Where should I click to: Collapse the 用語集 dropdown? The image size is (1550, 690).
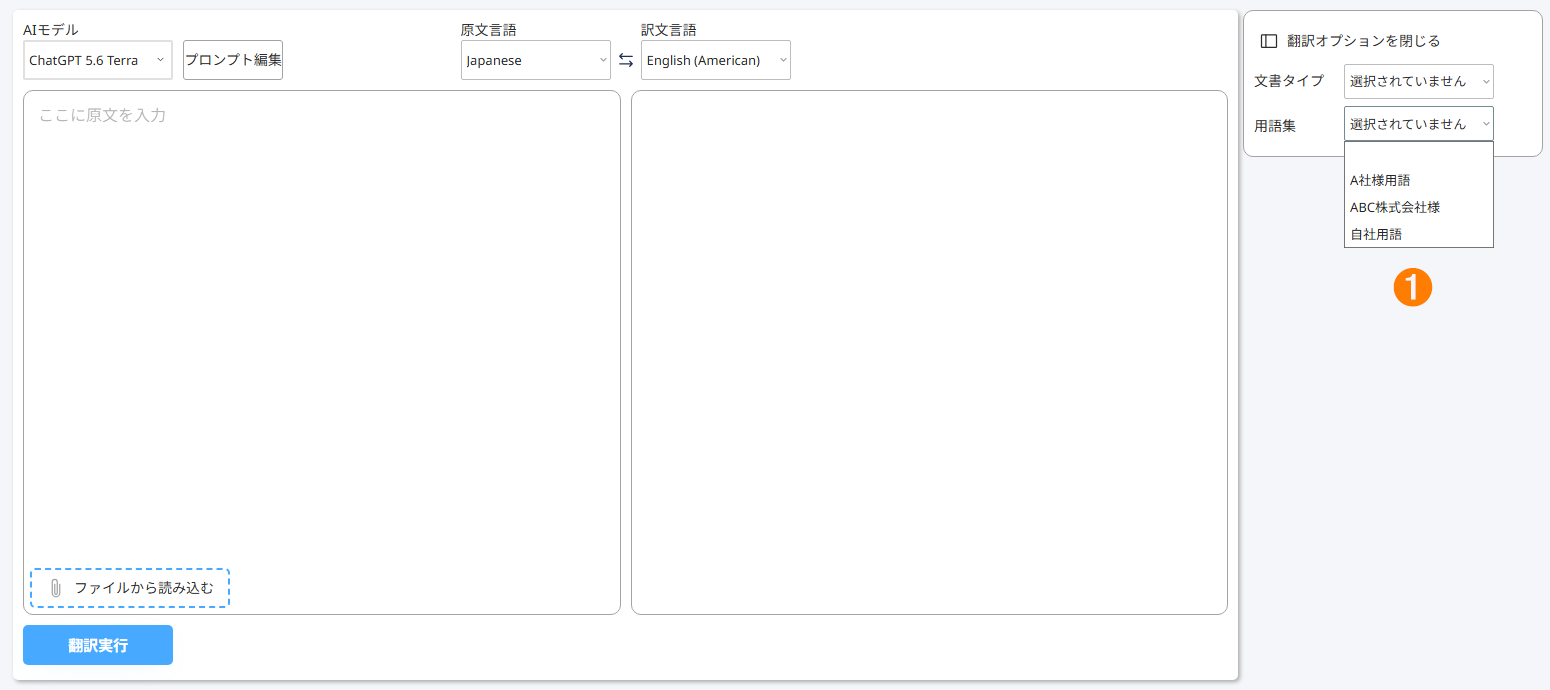[x=1419, y=124]
